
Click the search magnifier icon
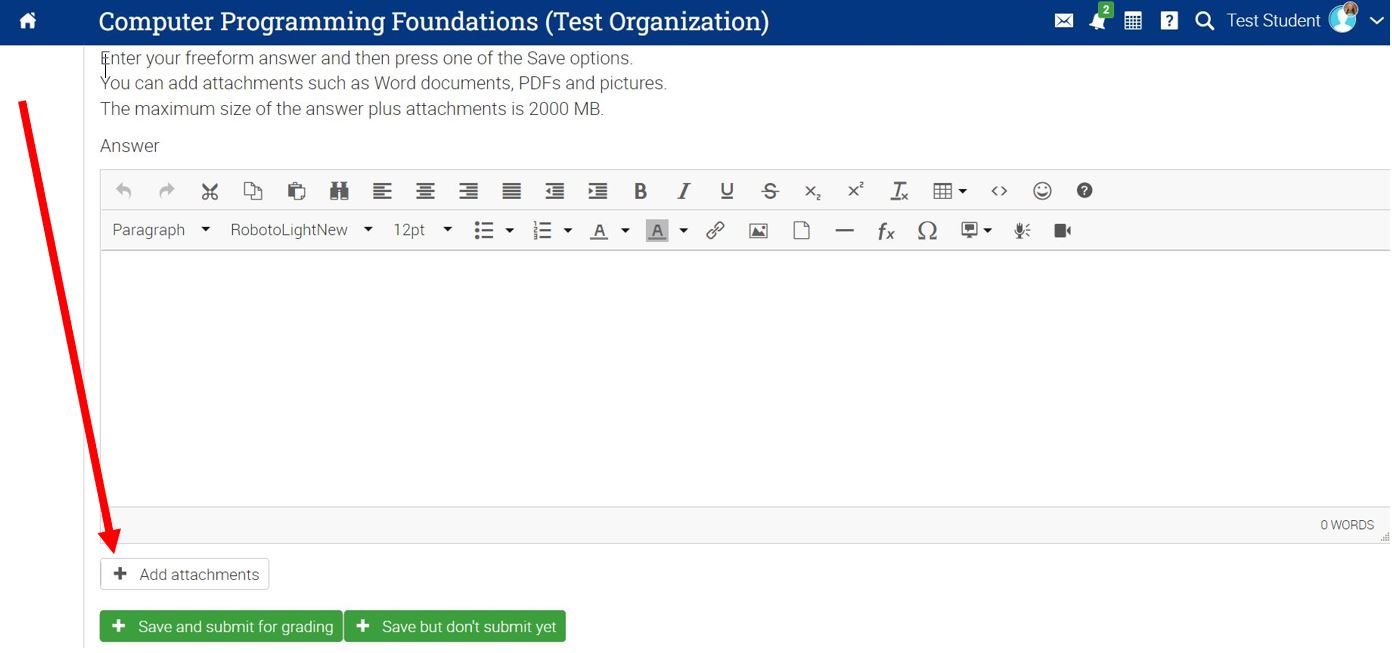click(1204, 21)
